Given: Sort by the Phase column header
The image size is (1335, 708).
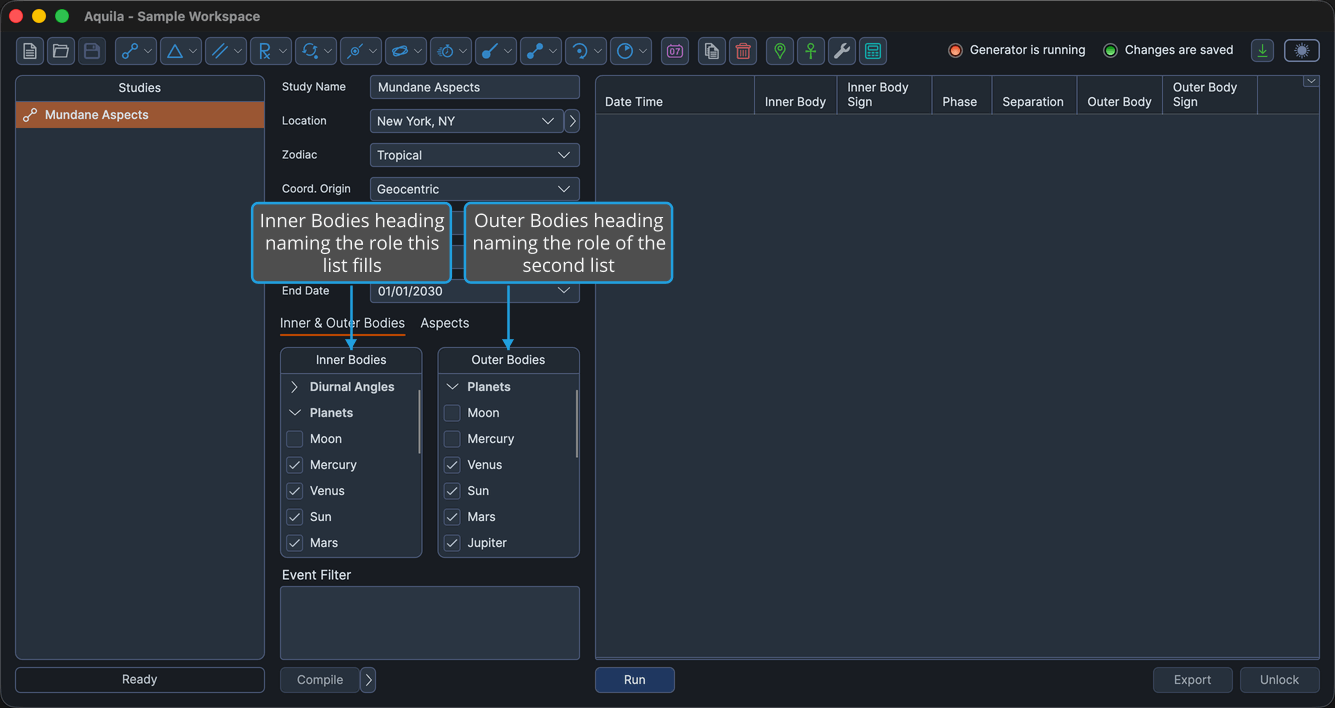Looking at the screenshot, I should (961, 95).
